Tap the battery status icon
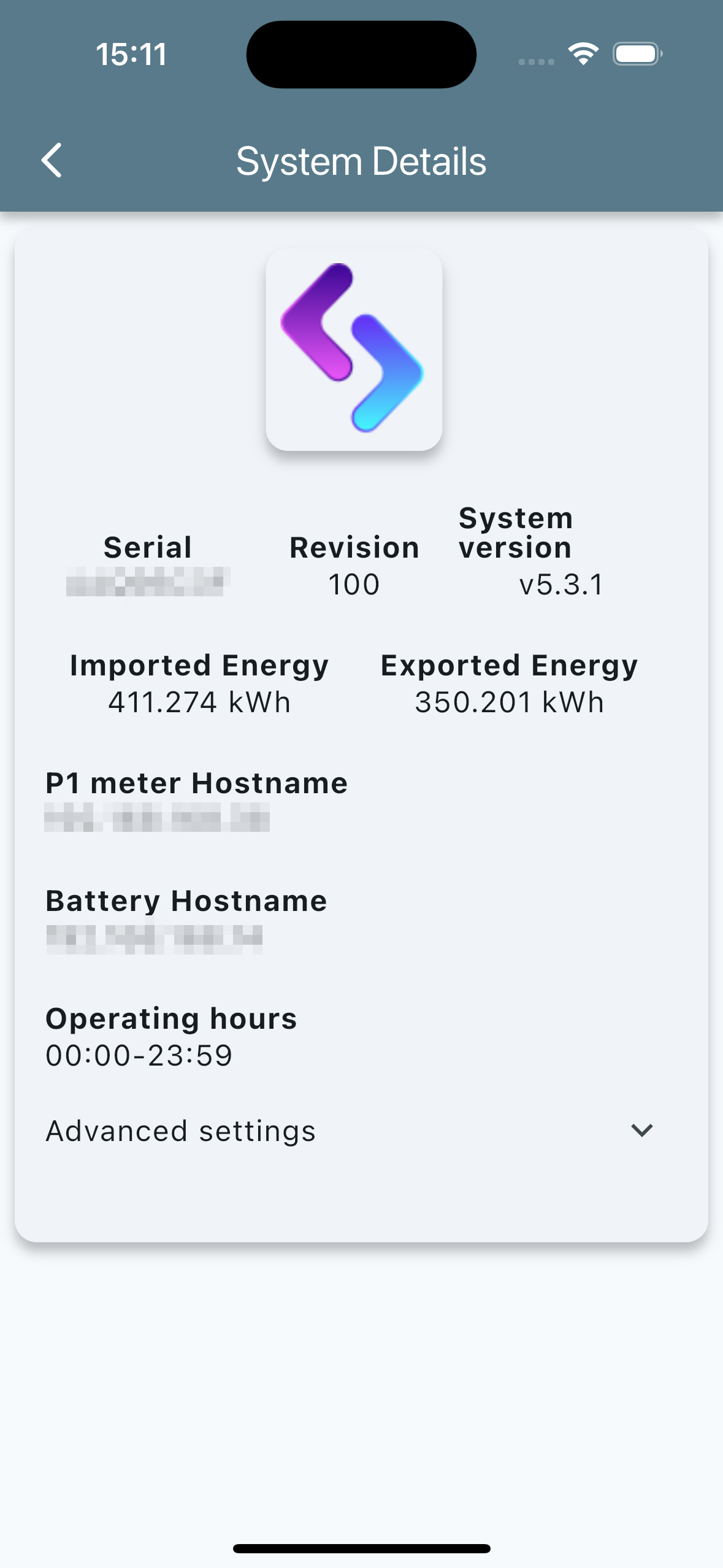723x1568 pixels. 637,54
